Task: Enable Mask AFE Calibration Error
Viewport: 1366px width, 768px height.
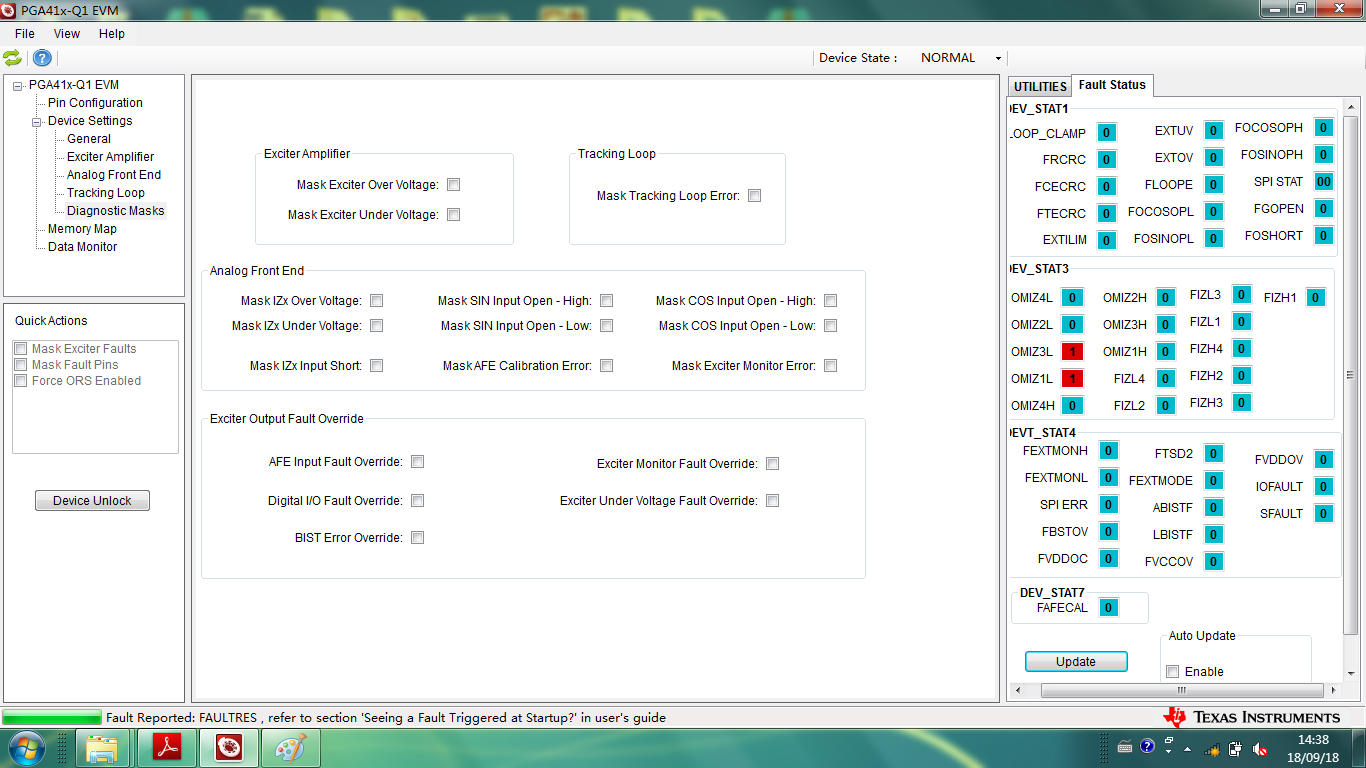Action: (607, 366)
